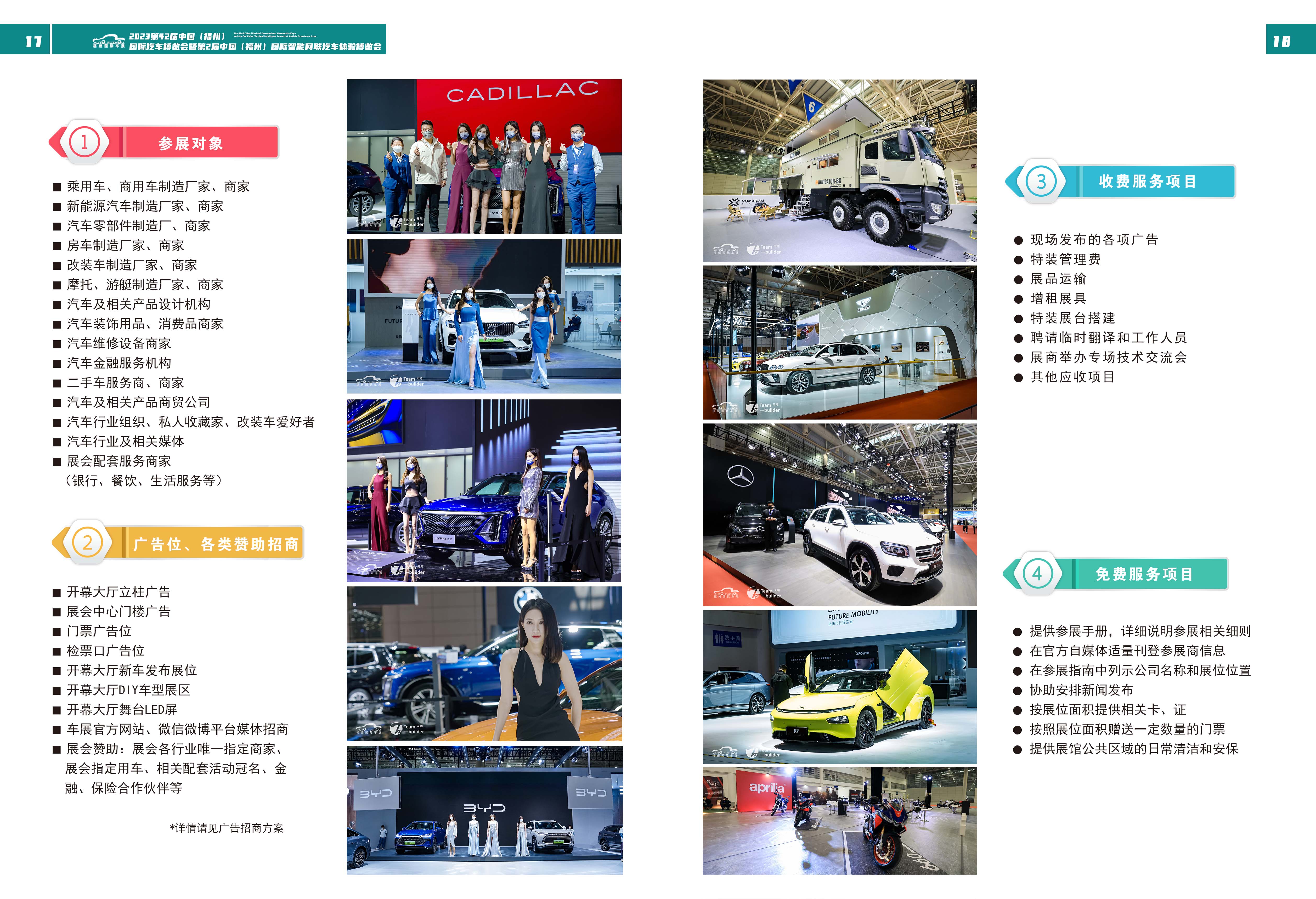This screenshot has width=1316, height=899.
Task: Click text 房车制造厂家、商家
Action: pyautogui.click(x=126, y=245)
